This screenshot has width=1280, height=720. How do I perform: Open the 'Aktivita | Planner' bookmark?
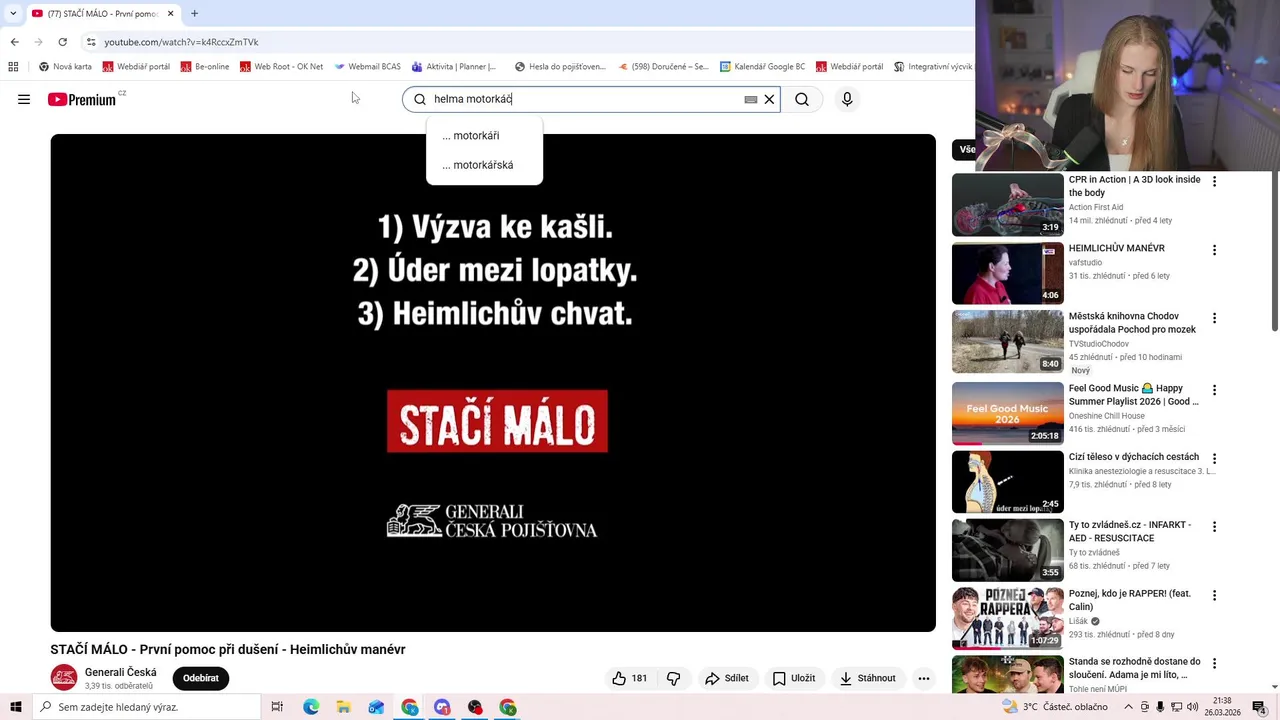click(x=454, y=67)
